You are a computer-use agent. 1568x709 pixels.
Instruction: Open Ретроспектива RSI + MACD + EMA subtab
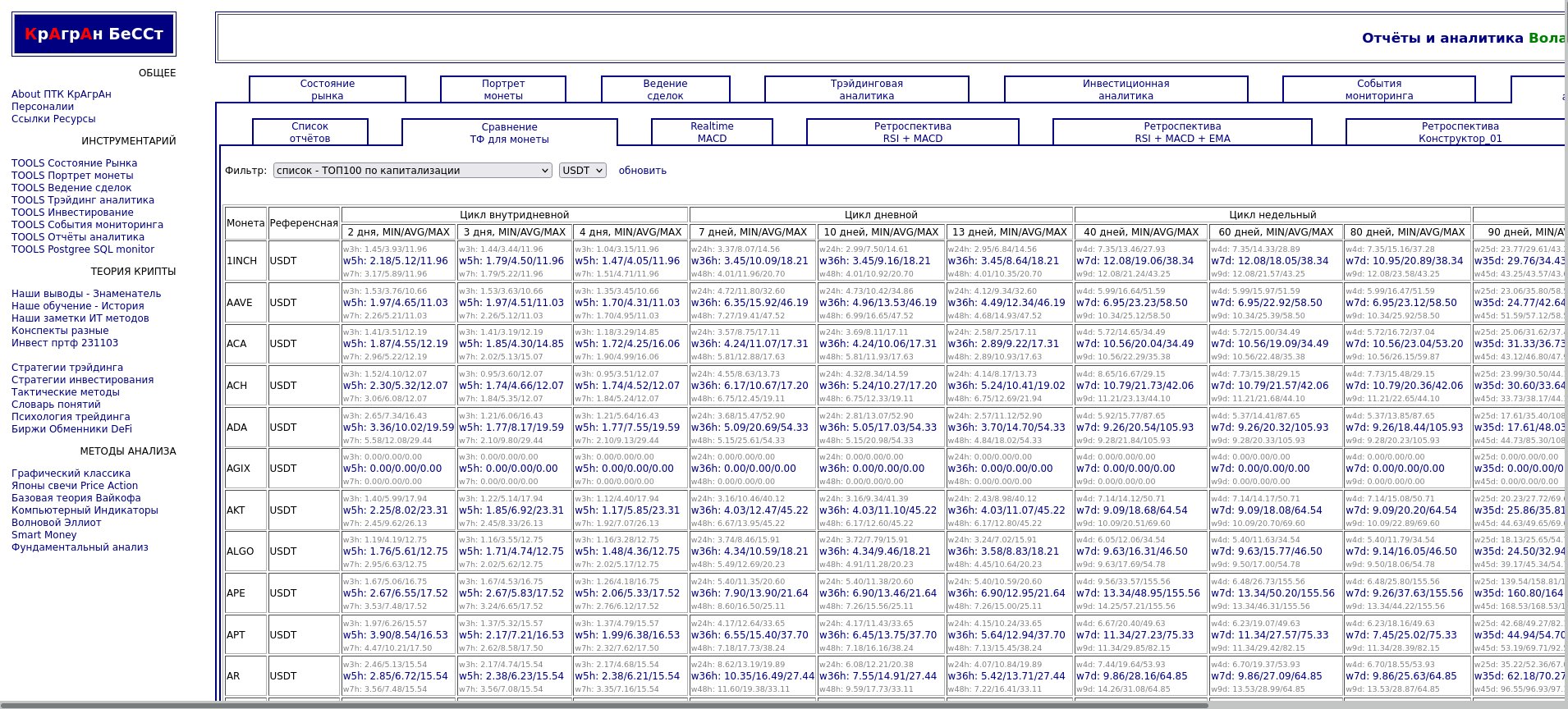[1182, 132]
